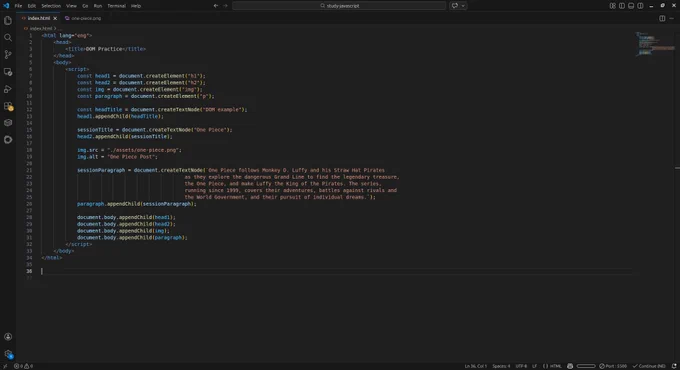Click the Copilot status icon in status bar
The height and width of the screenshot is (370, 680).
[570, 366]
